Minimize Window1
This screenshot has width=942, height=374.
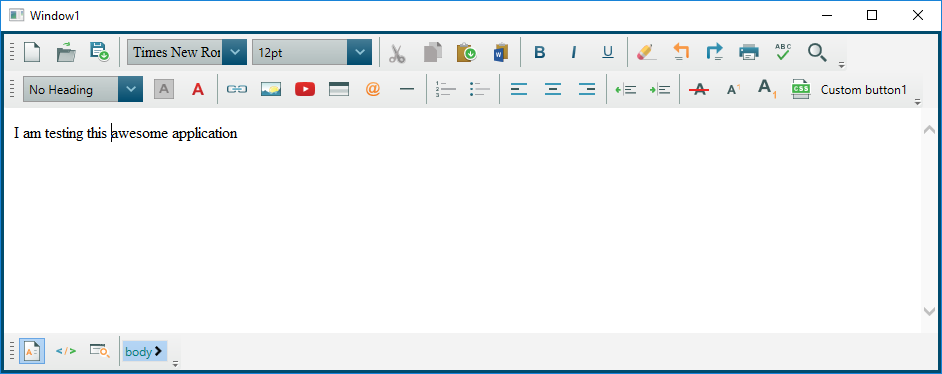827,16
